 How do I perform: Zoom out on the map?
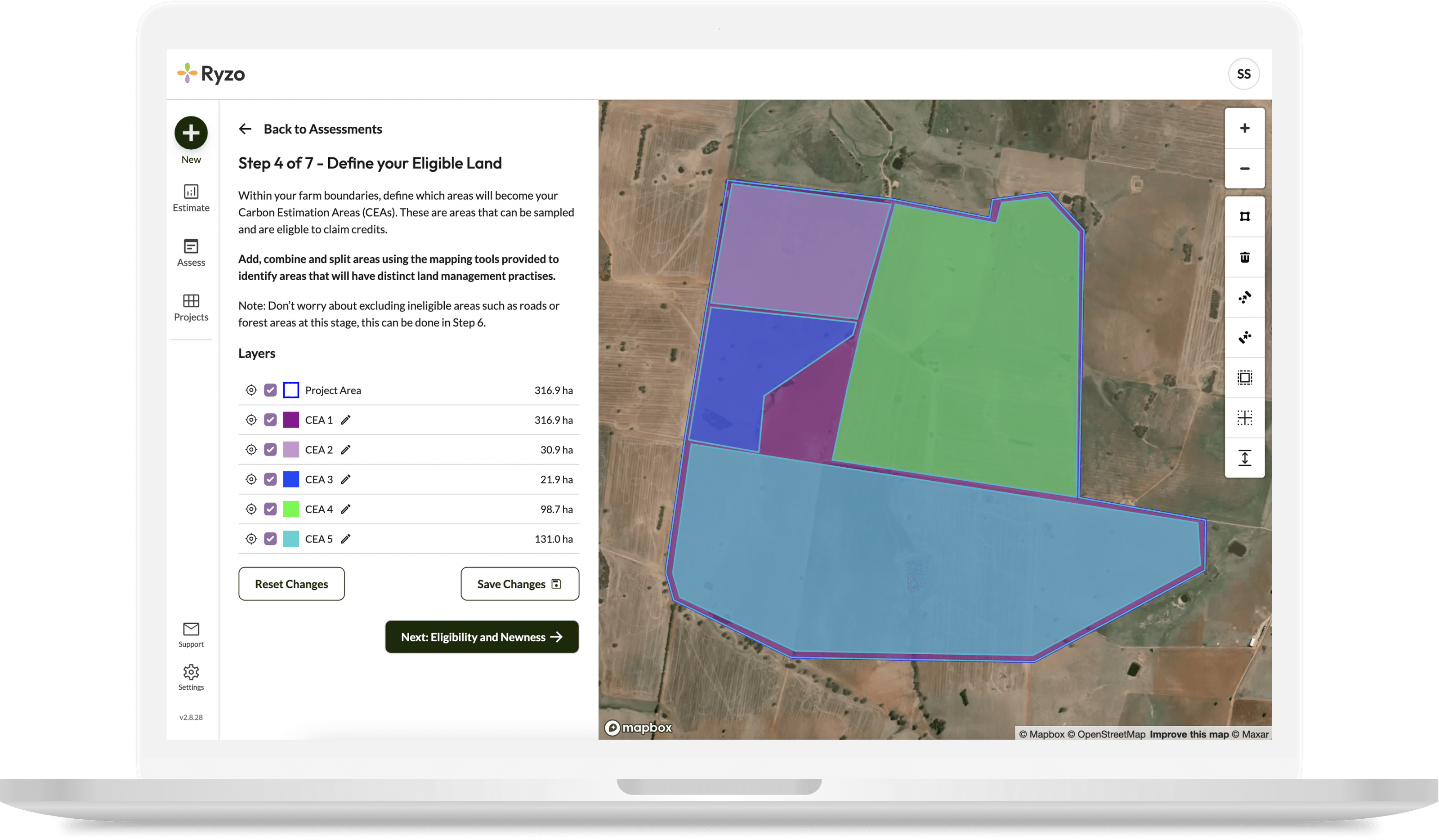(1244, 169)
